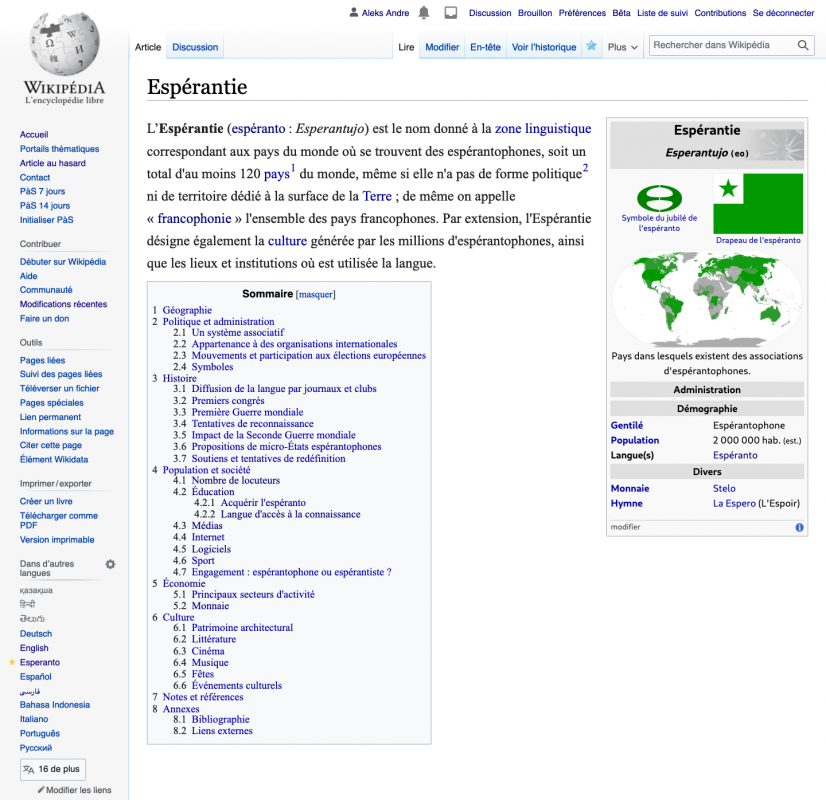Viewport: 826px width, 800px height.
Task: Focus the Rechercher dans Wikipédia search field
Action: [722, 45]
